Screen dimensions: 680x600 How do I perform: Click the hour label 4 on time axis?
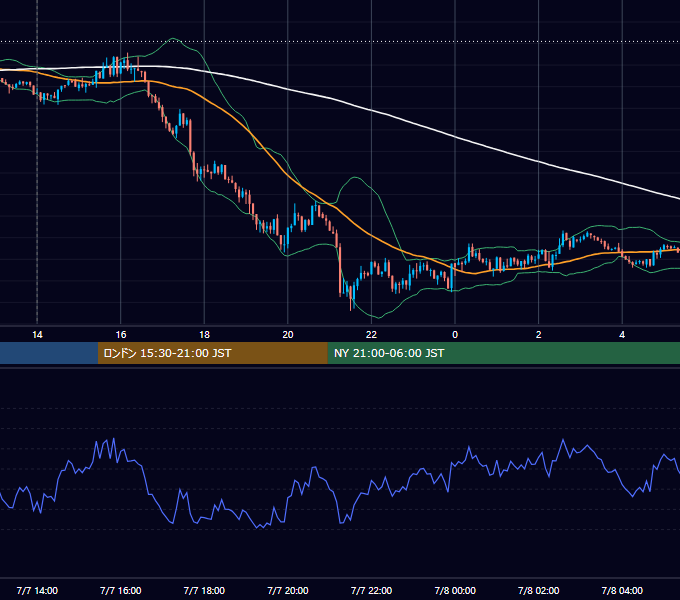[622, 335]
